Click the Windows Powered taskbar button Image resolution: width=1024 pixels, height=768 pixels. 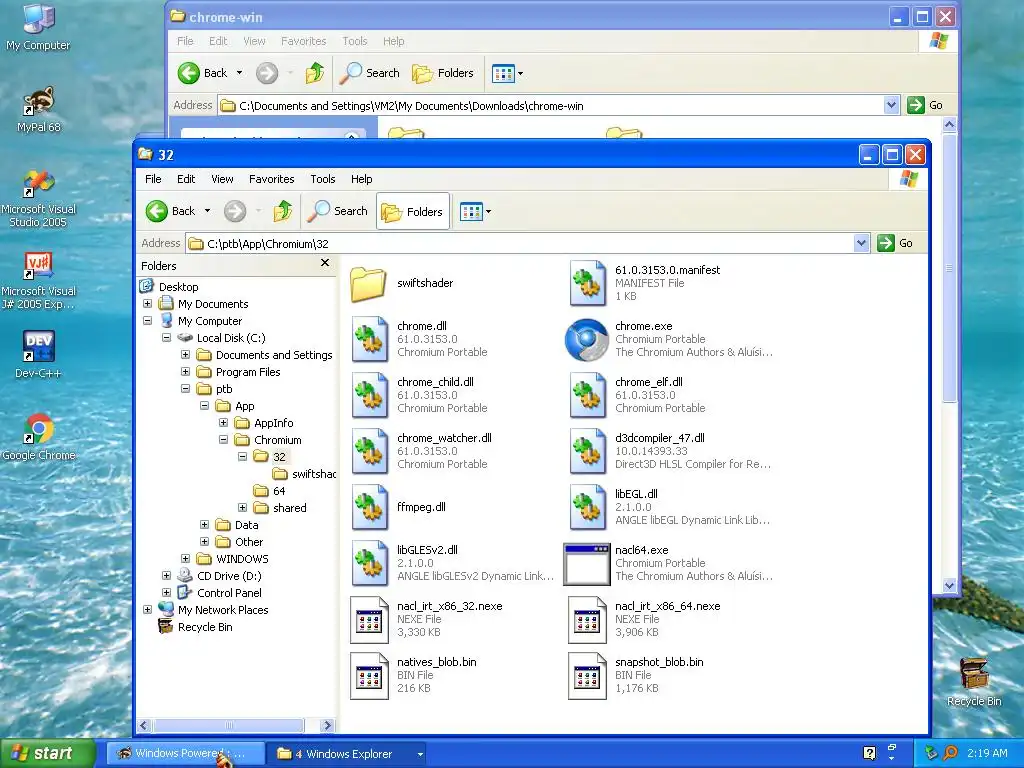[x=185, y=754]
